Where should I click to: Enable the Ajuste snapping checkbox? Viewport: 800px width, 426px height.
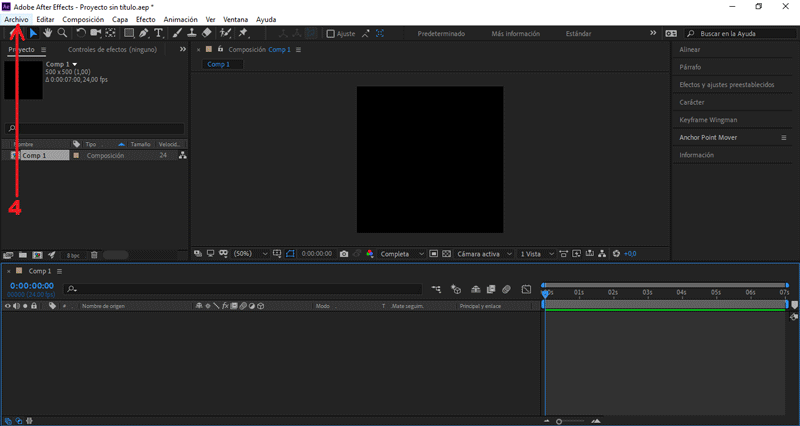pyautogui.click(x=331, y=33)
